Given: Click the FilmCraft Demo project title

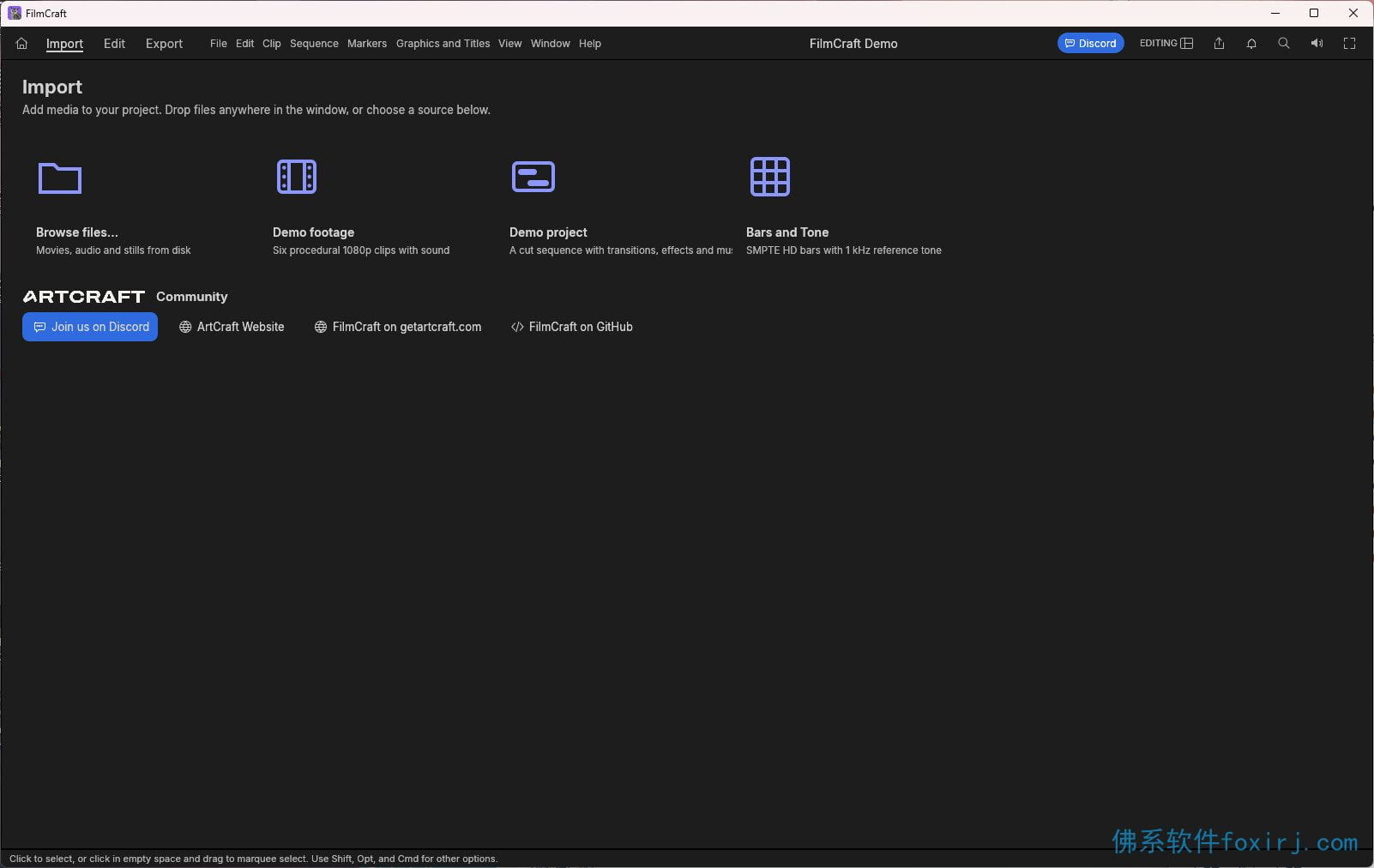Looking at the screenshot, I should click(x=853, y=44).
